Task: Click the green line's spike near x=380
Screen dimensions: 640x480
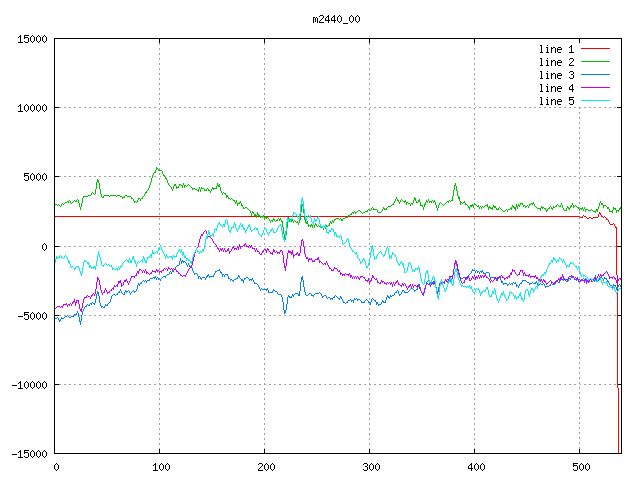Action: 455,185
